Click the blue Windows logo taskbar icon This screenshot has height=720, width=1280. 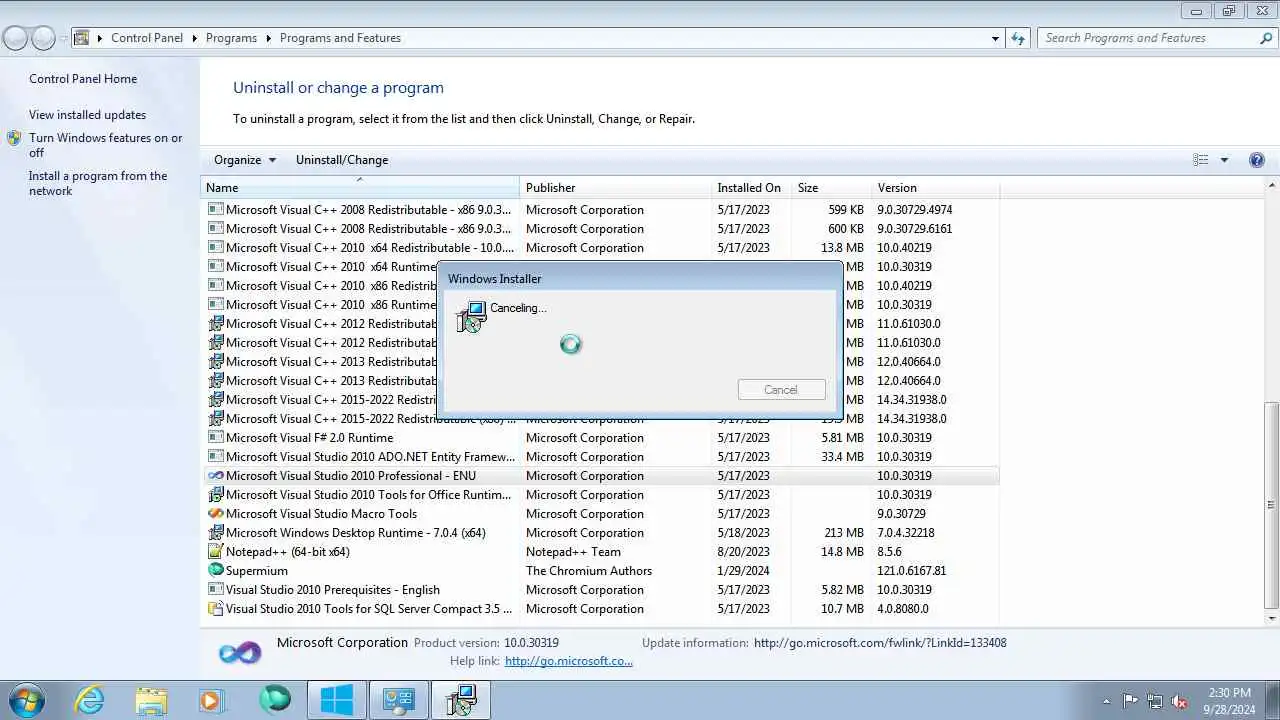336,700
